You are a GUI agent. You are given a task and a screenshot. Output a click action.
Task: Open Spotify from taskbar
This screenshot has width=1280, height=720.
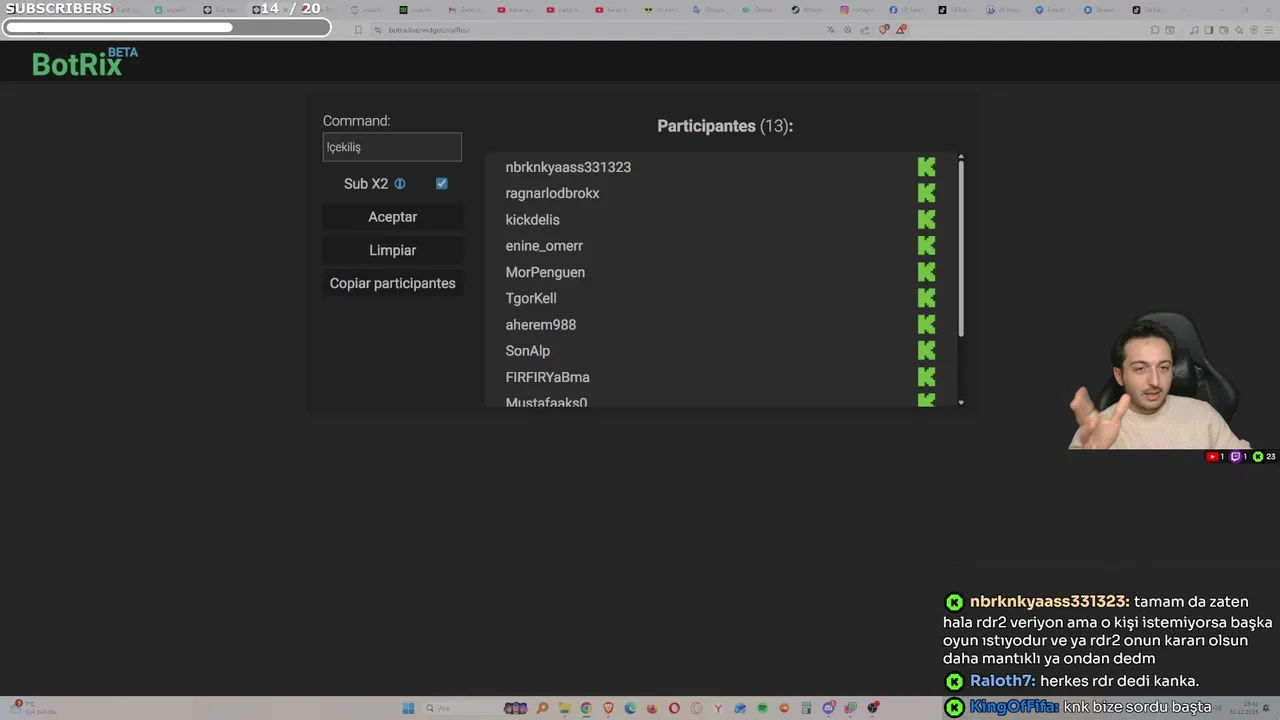(x=762, y=708)
